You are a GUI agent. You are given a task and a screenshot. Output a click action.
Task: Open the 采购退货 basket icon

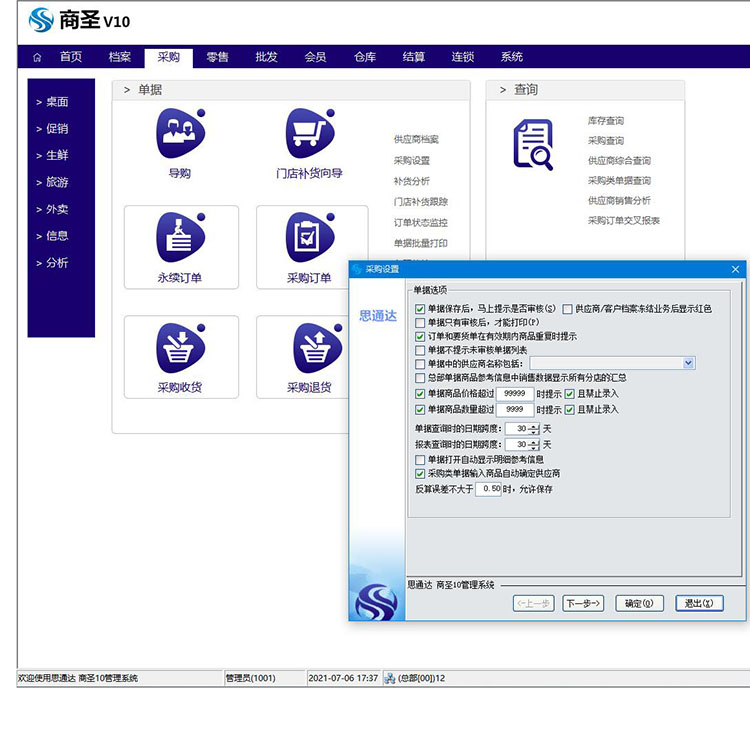click(318, 348)
